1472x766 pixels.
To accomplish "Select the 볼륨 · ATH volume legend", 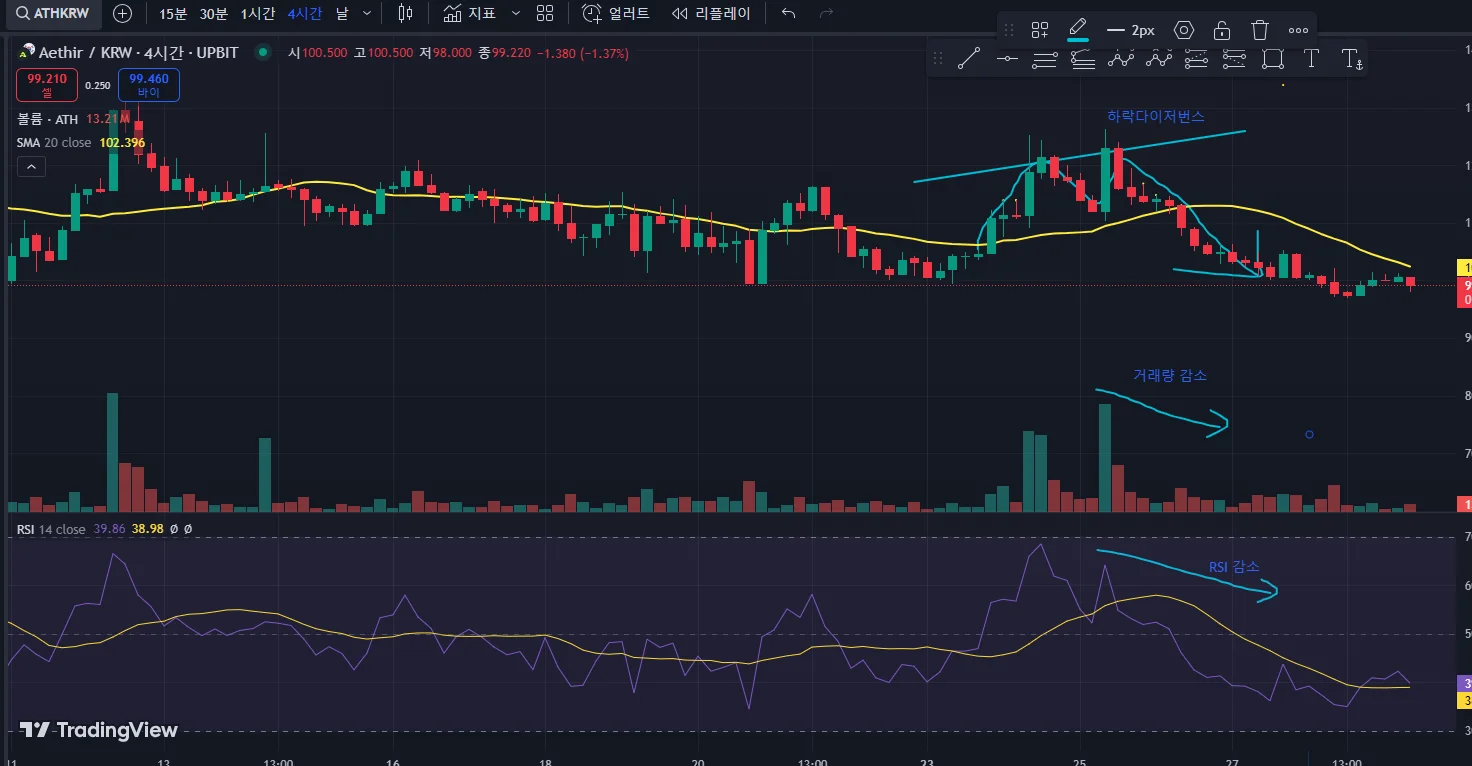I will (47, 119).
